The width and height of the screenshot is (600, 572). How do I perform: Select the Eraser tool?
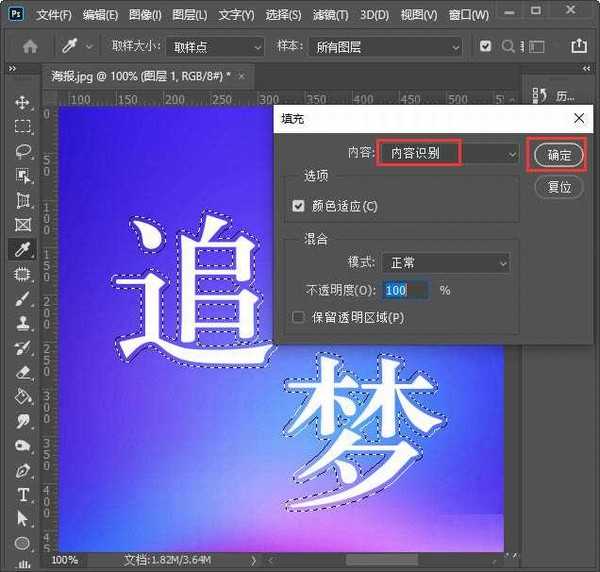pyautogui.click(x=23, y=372)
